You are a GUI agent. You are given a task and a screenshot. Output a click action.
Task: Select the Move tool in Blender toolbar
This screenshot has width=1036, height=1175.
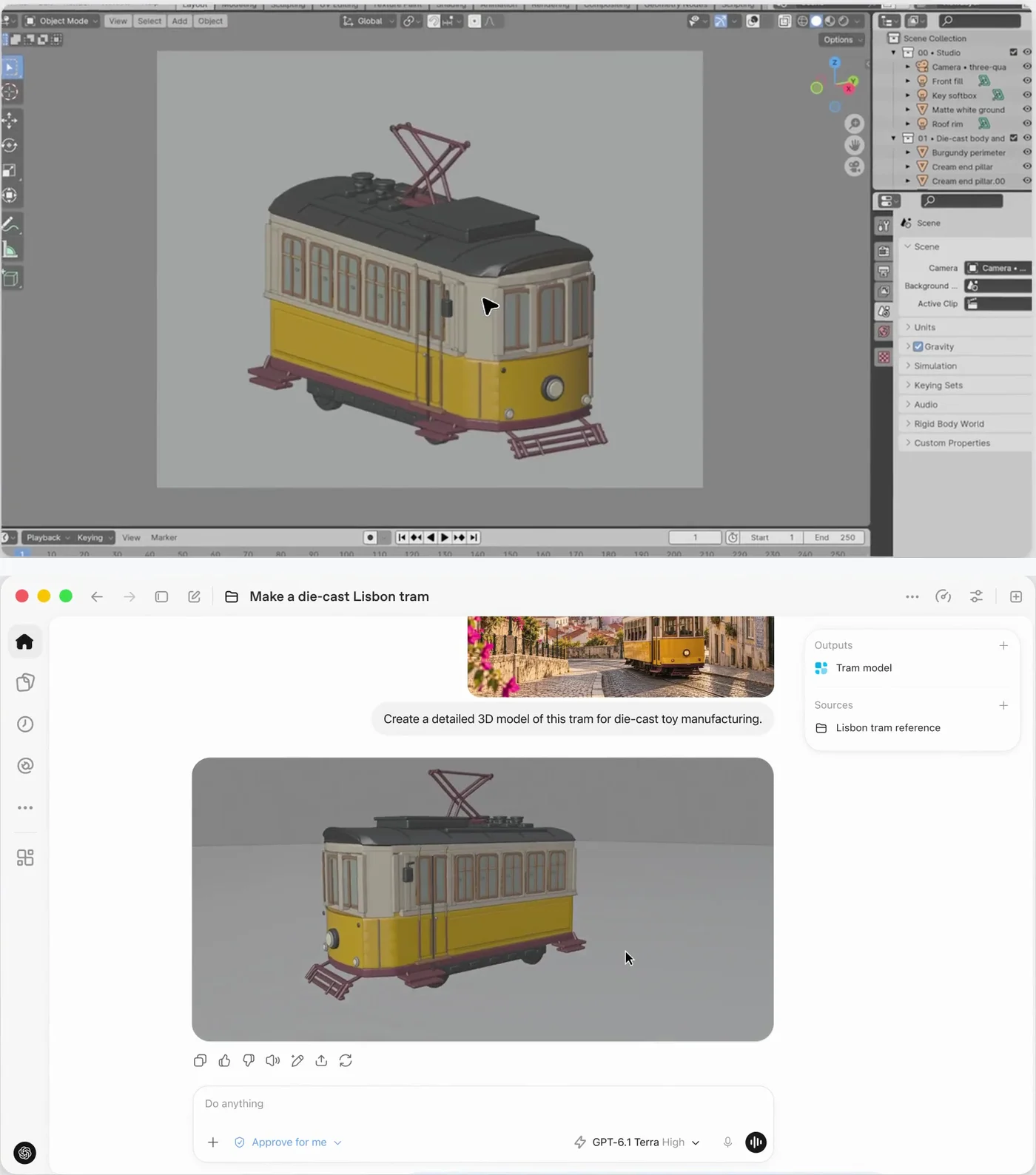coord(10,120)
